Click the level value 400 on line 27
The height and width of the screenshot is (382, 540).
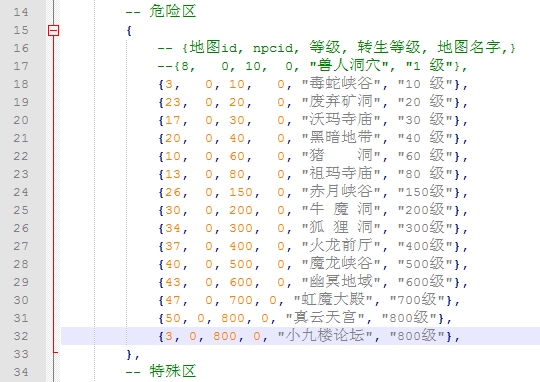click(x=241, y=246)
